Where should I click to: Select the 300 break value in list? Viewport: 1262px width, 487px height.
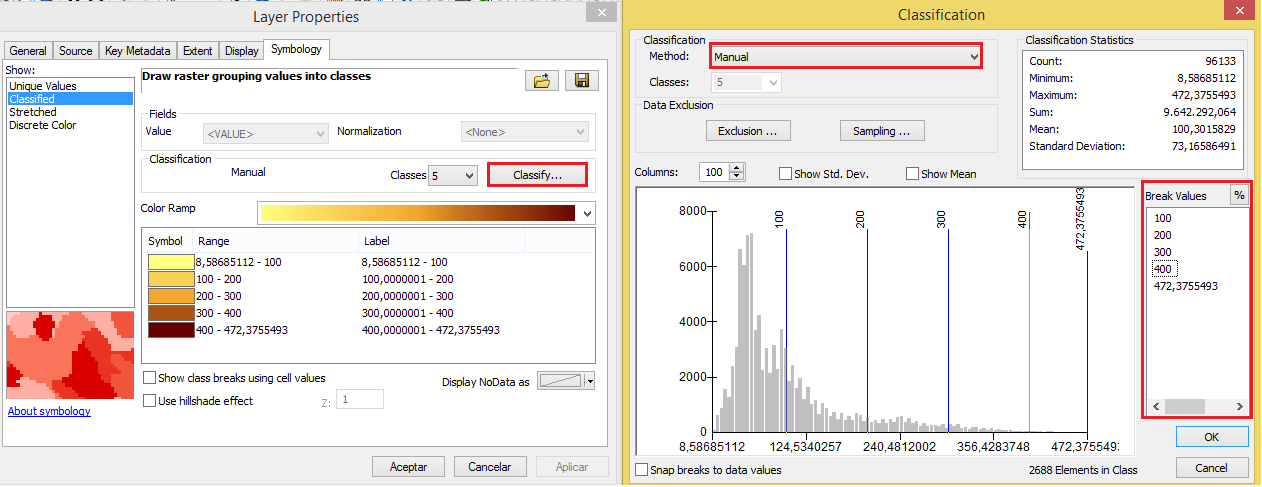tap(1163, 252)
